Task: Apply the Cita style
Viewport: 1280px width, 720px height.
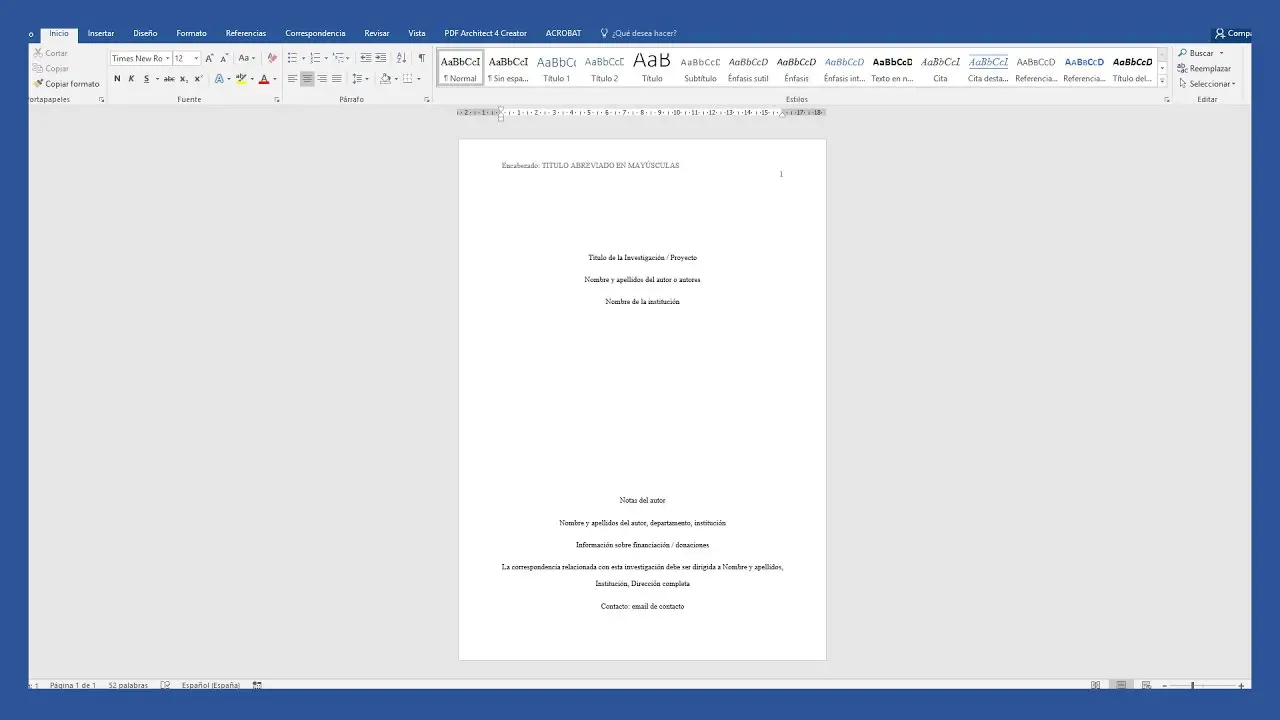Action: click(x=940, y=68)
